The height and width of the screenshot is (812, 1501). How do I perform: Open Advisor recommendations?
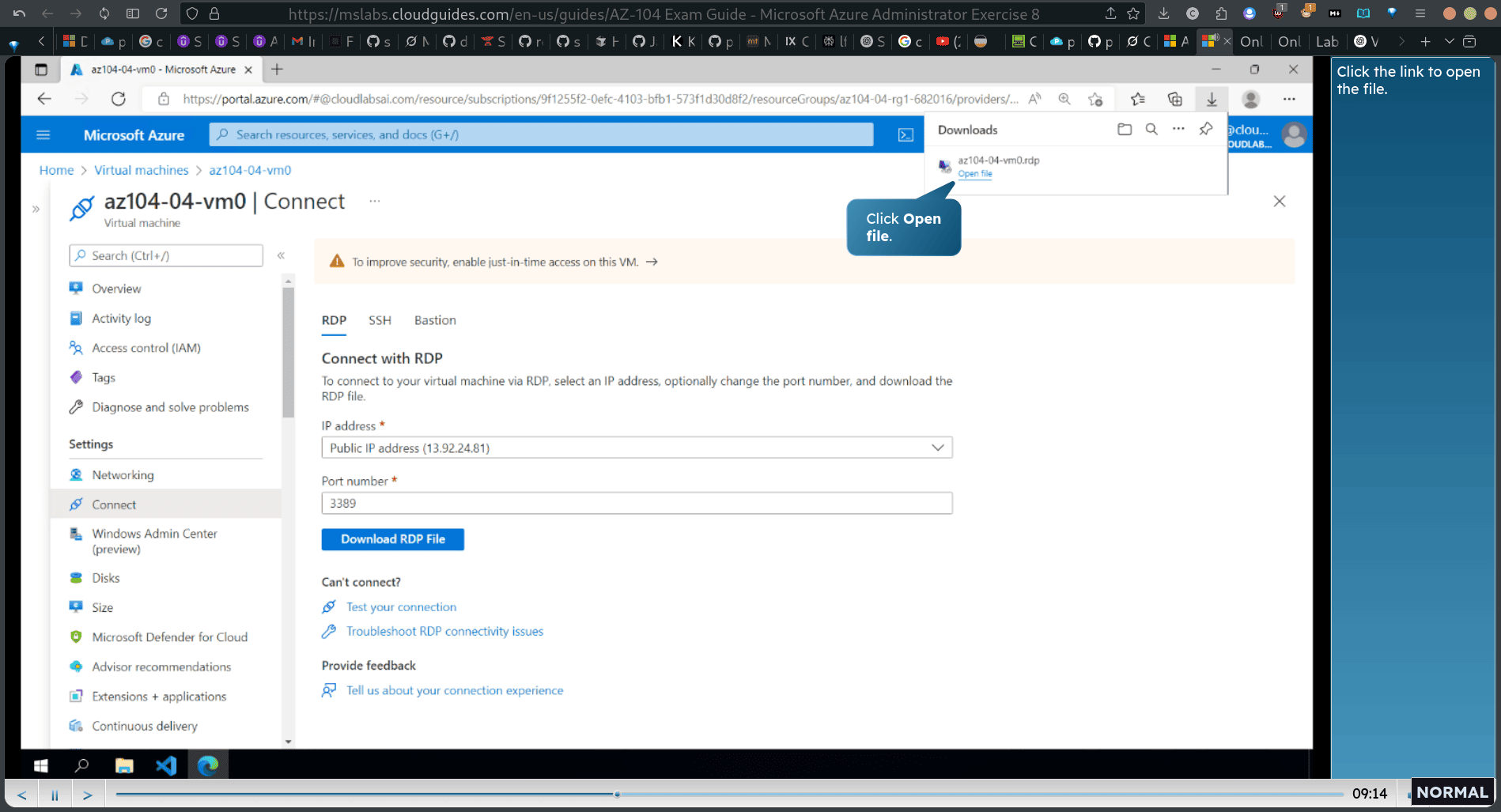161,667
